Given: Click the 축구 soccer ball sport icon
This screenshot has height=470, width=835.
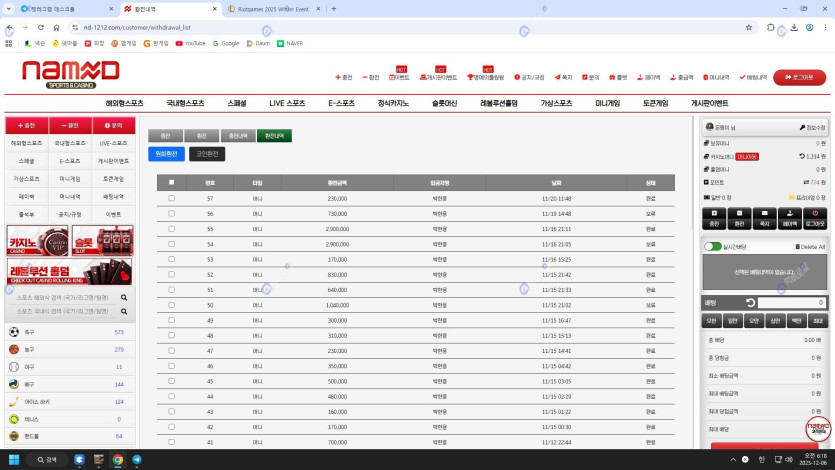Looking at the screenshot, I should click(x=14, y=332).
